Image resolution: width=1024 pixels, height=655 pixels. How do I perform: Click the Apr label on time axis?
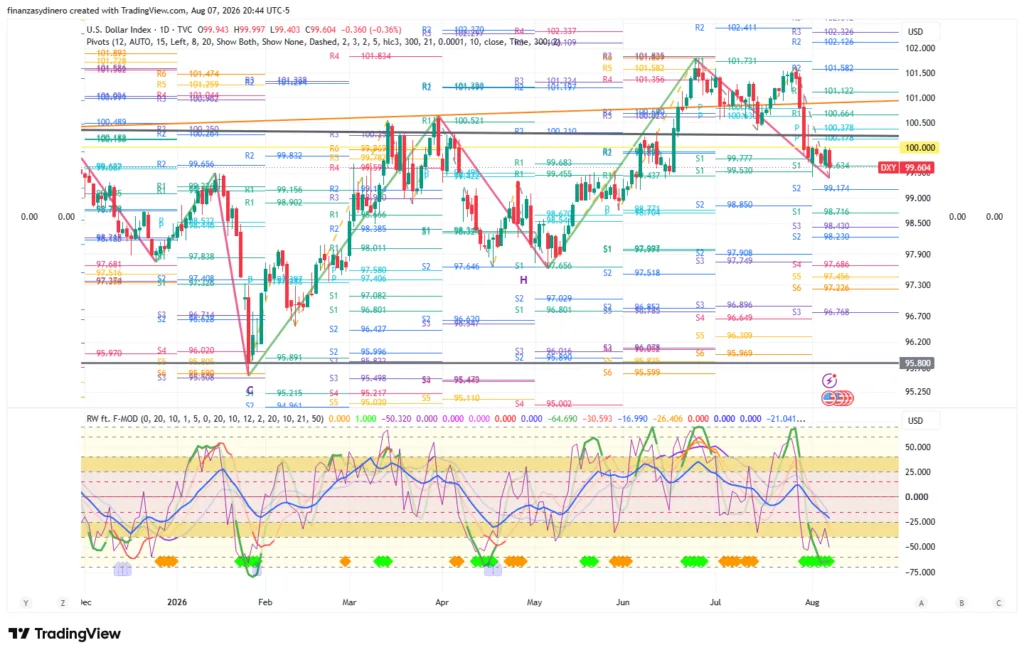(442, 602)
